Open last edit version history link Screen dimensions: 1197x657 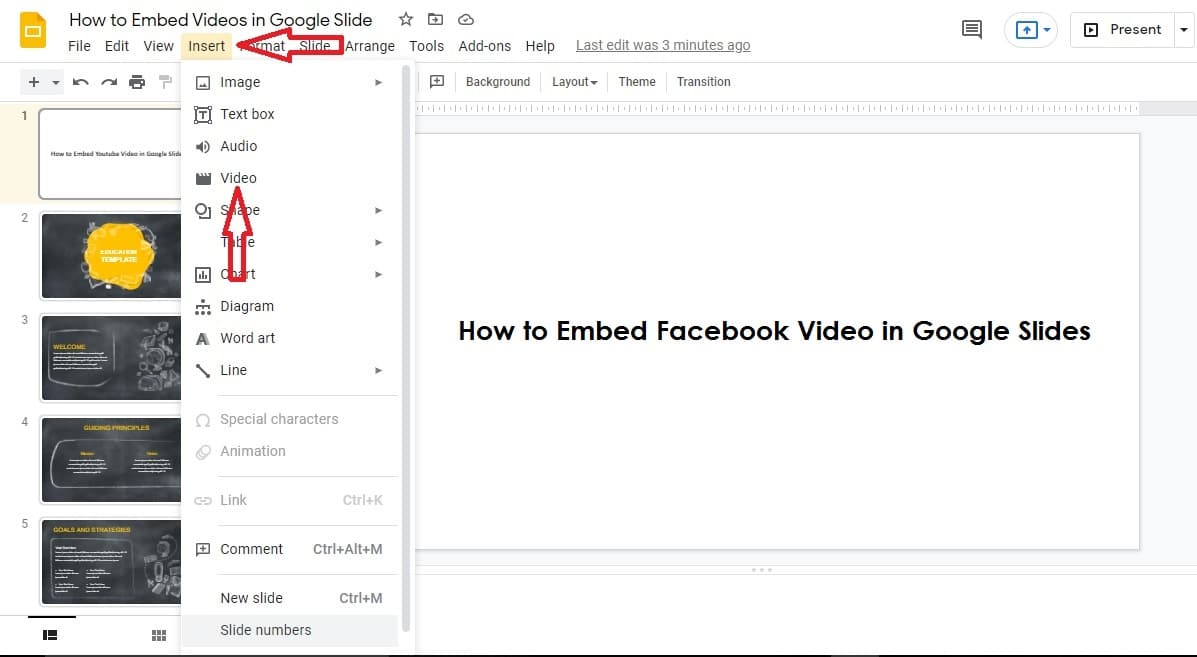(663, 46)
